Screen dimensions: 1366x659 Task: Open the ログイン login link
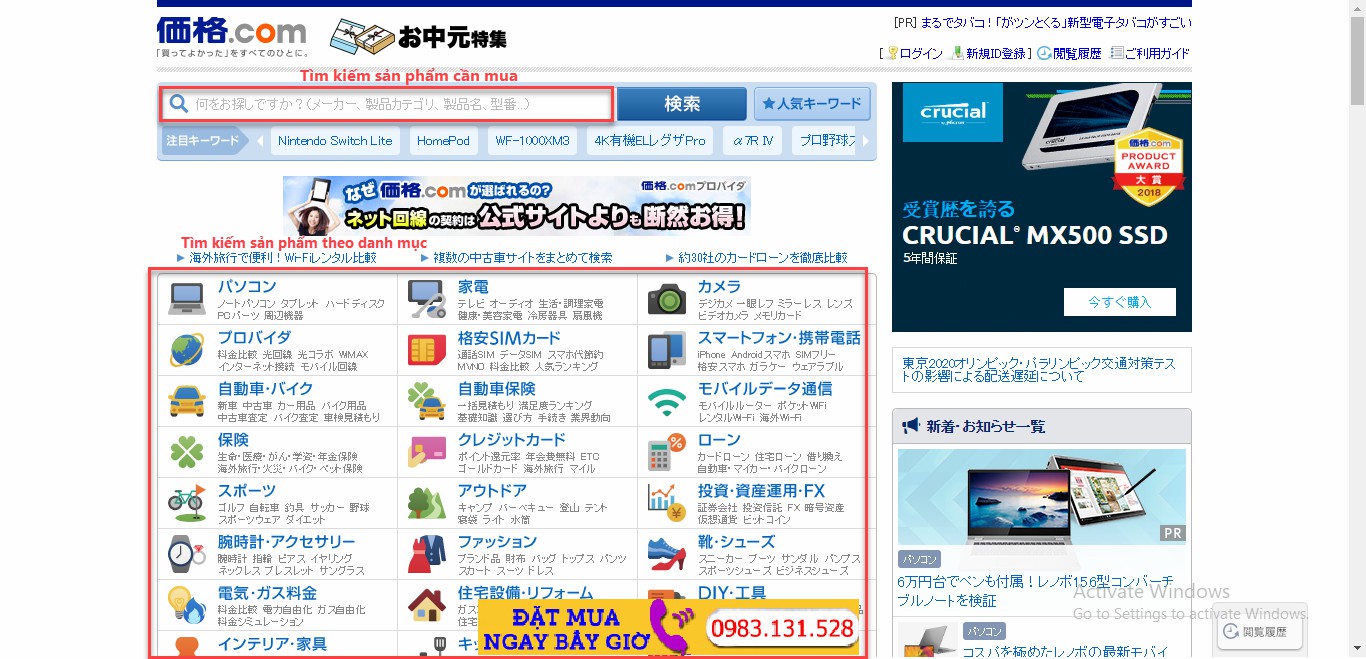pyautogui.click(x=921, y=54)
